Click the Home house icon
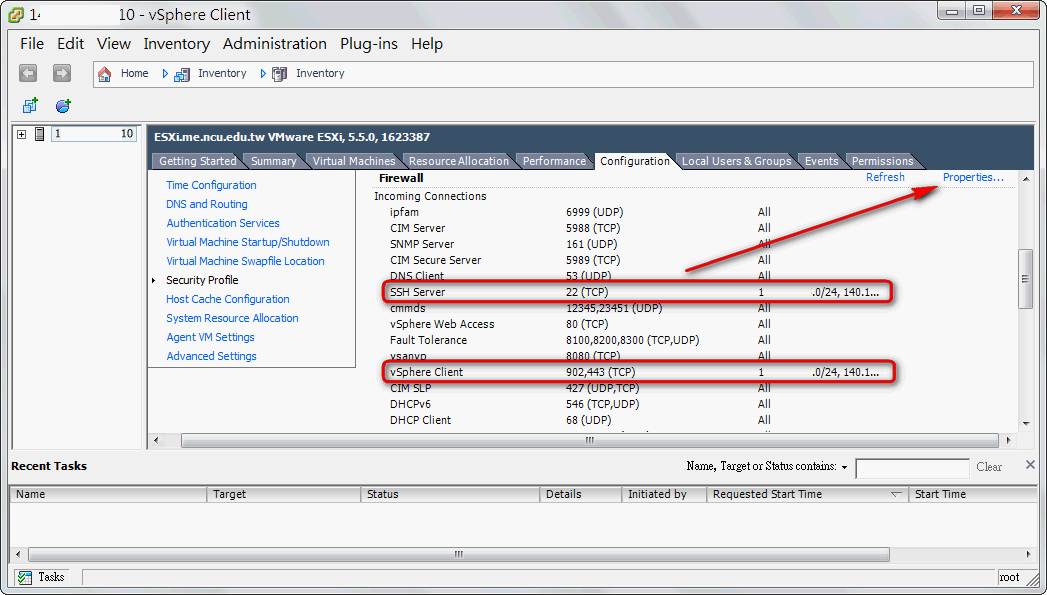The height and width of the screenshot is (595, 1047). click(x=104, y=73)
